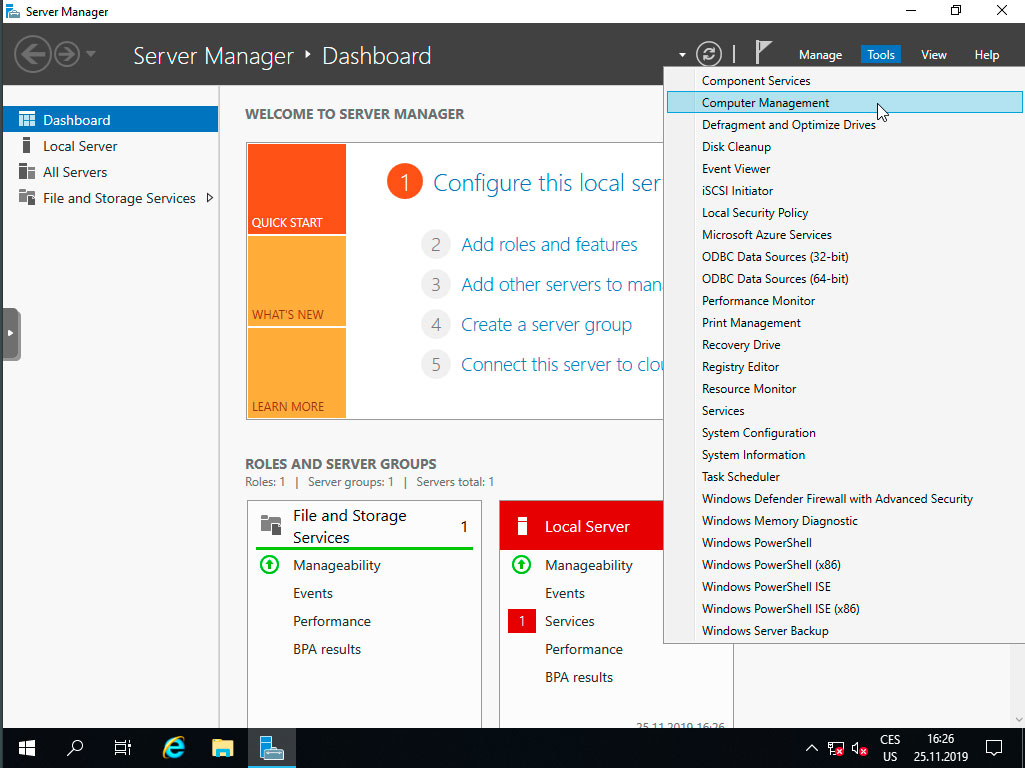This screenshot has height=768, width=1025.
Task: Open the dropdown arrow beside the refresh button
Action: tap(684, 55)
